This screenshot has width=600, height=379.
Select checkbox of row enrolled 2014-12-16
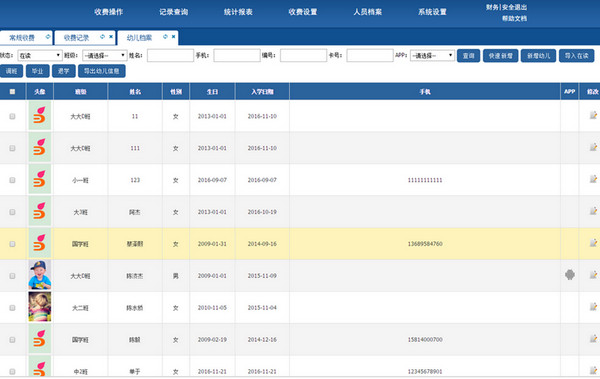[x=12, y=340]
